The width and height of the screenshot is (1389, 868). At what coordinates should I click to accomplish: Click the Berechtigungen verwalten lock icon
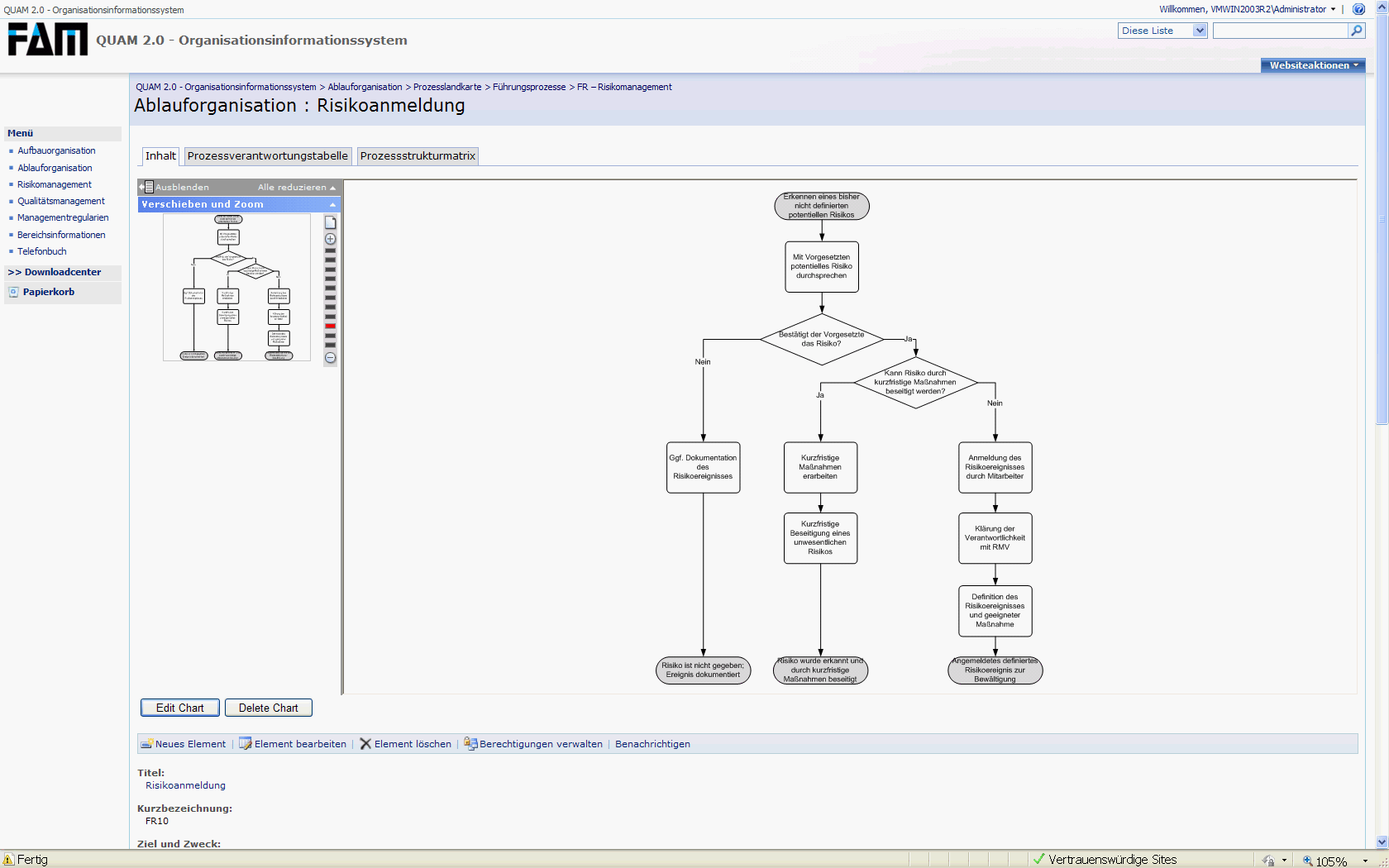(x=470, y=744)
